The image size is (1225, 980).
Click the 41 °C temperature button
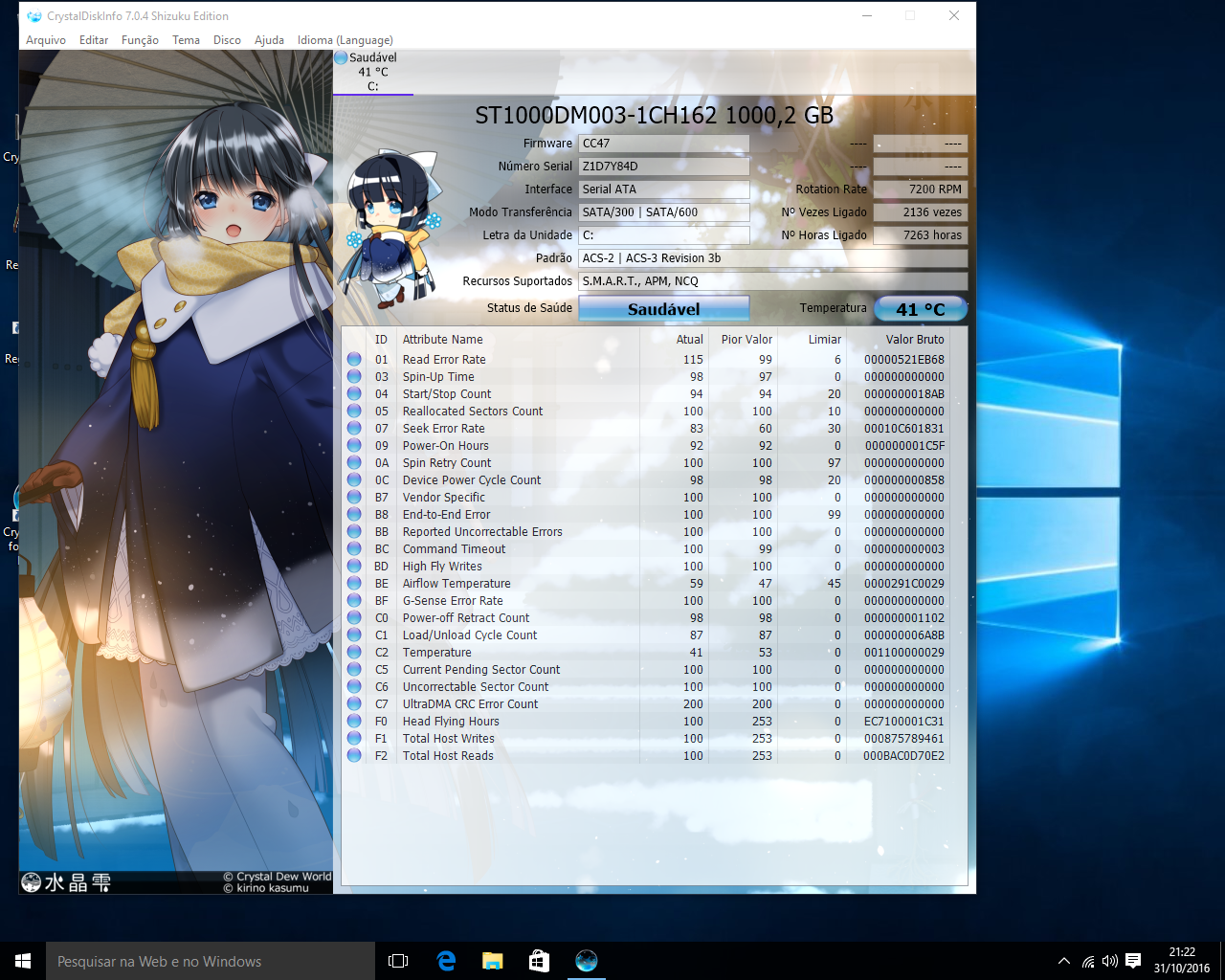click(920, 308)
